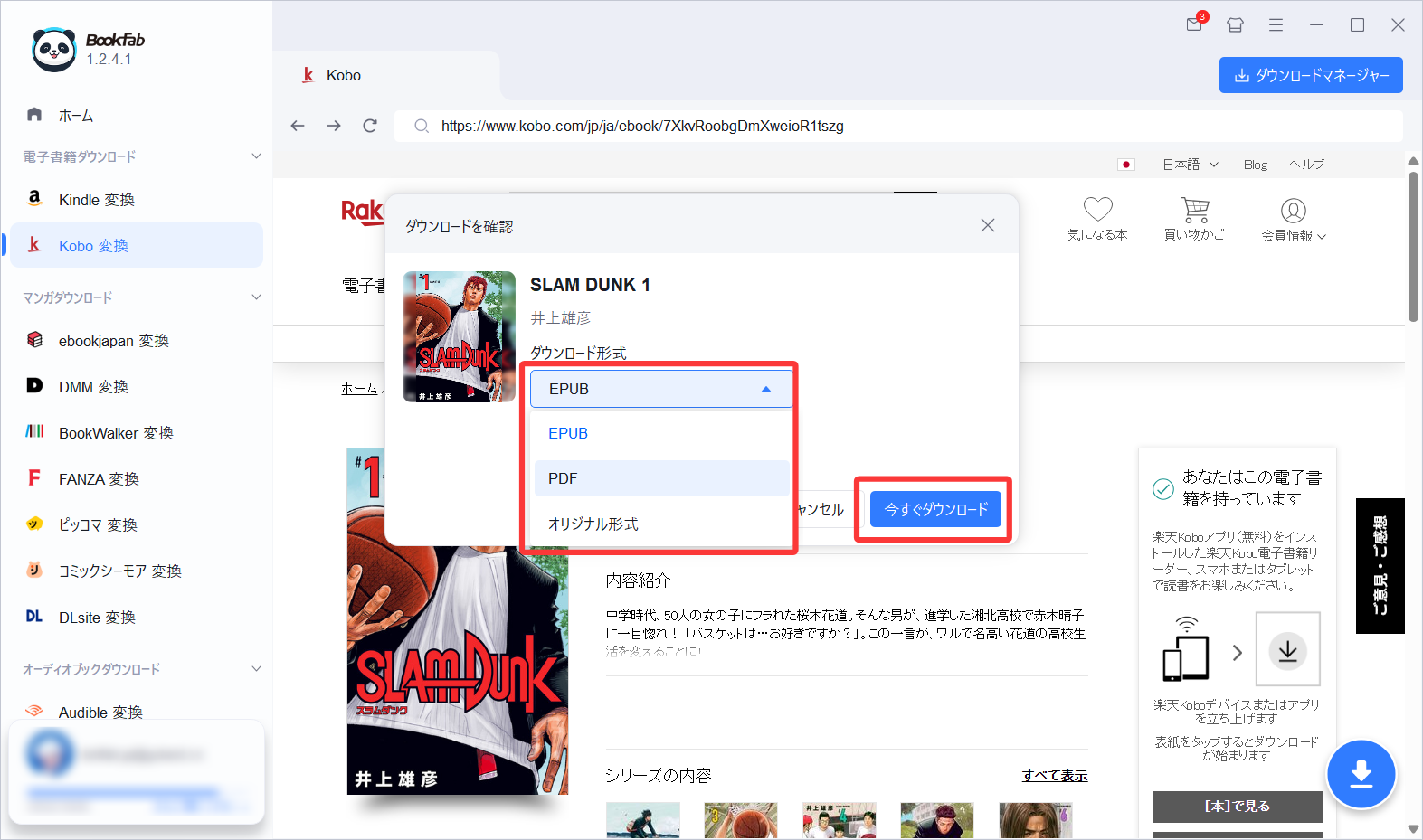1423x840 pixels.
Task: Toggle the EPUB format dropdown
Action: [x=661, y=389]
